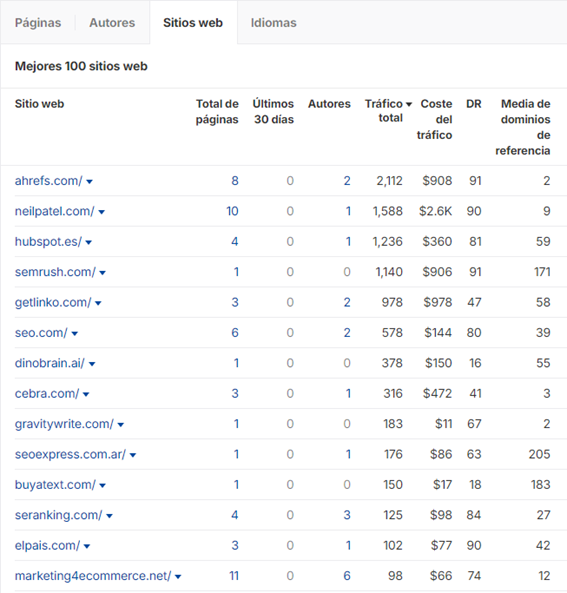The height and width of the screenshot is (593, 567).
Task: Open authors count 3 for seranking.com
Action: (x=347, y=515)
